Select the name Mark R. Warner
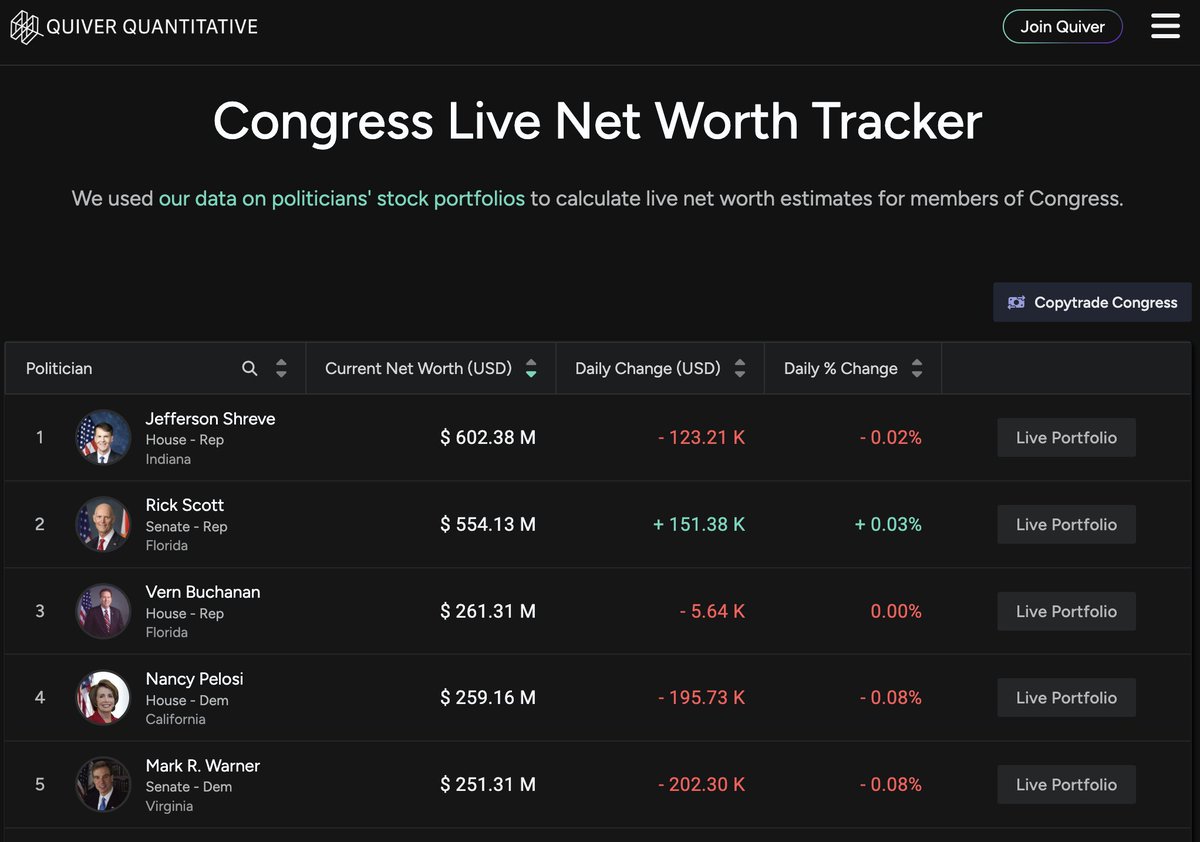1200x842 pixels. point(203,766)
